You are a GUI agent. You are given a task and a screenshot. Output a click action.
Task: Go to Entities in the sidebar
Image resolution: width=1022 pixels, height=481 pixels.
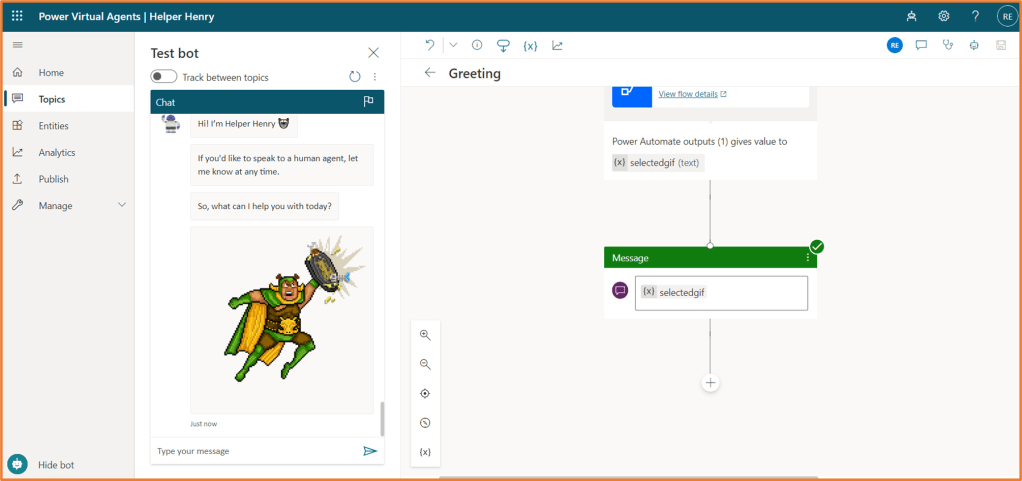click(53, 126)
